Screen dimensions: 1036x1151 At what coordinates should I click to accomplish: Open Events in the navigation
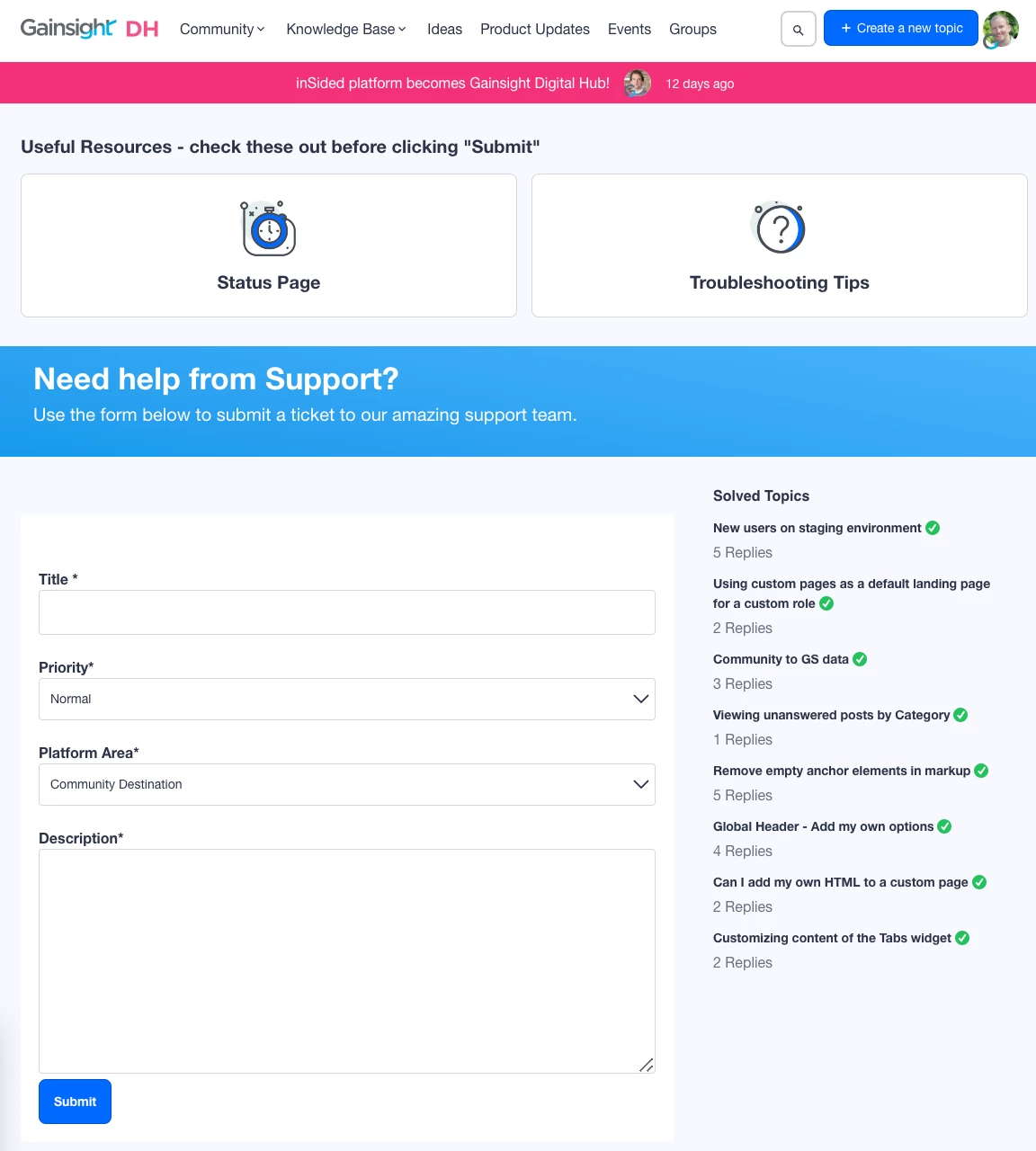(x=630, y=29)
